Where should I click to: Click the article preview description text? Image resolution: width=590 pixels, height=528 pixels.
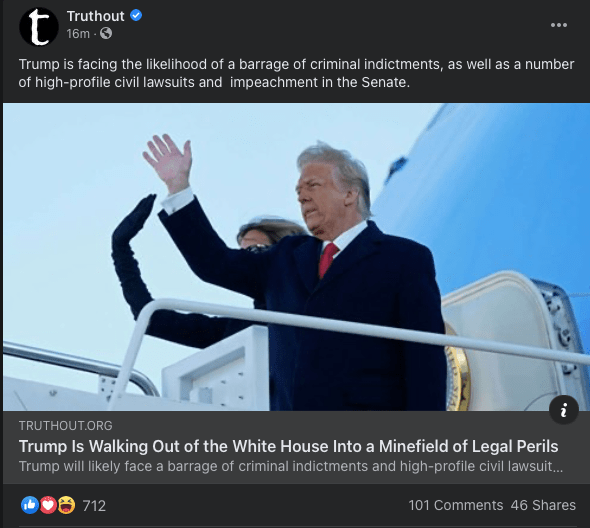291,466
